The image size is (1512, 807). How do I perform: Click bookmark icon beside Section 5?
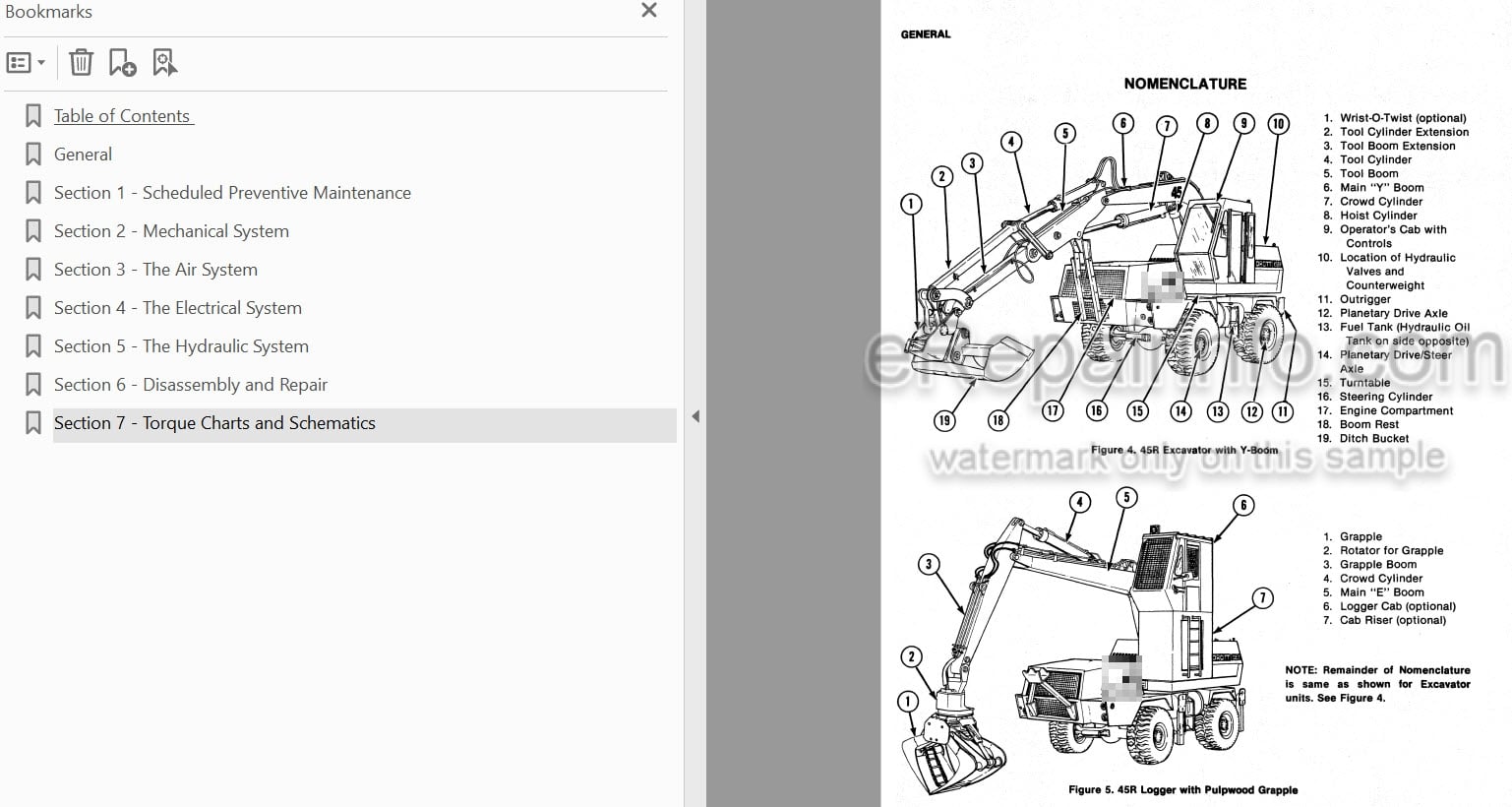32,346
